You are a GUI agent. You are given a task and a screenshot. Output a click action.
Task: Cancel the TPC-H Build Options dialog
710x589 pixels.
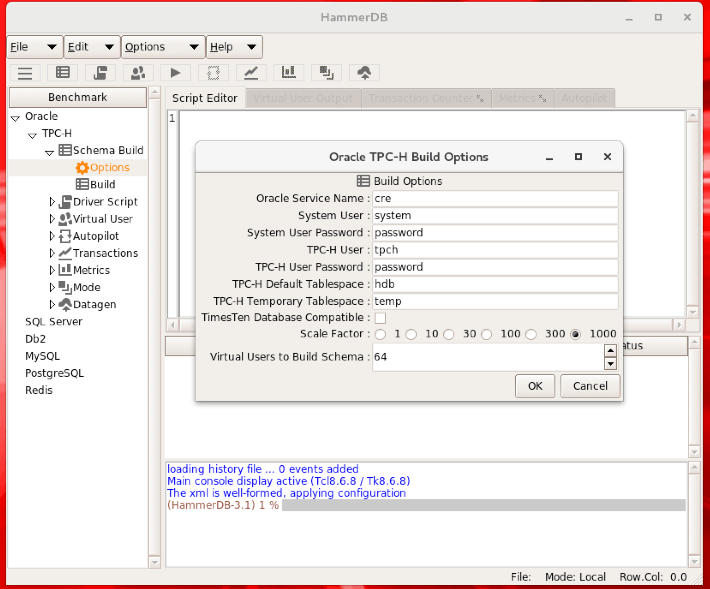(x=590, y=386)
